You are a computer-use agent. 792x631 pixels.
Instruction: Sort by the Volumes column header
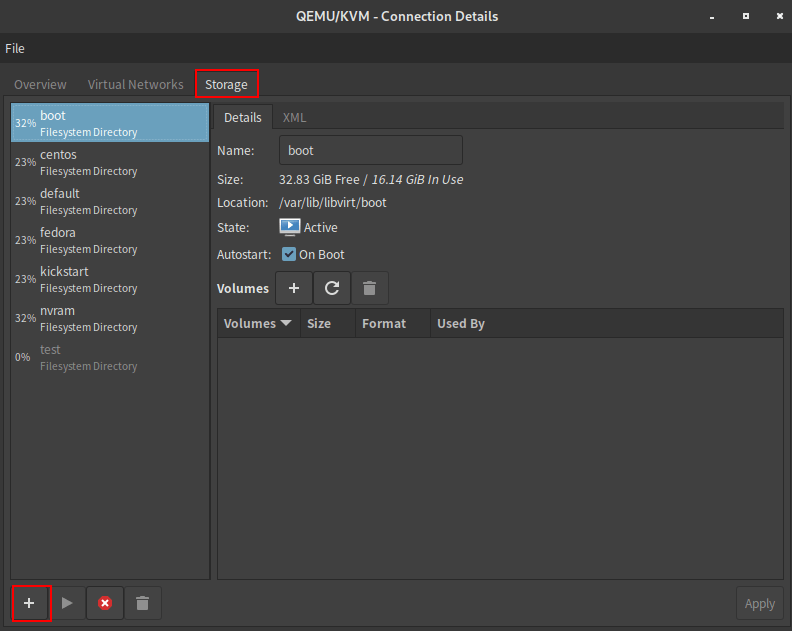259,323
